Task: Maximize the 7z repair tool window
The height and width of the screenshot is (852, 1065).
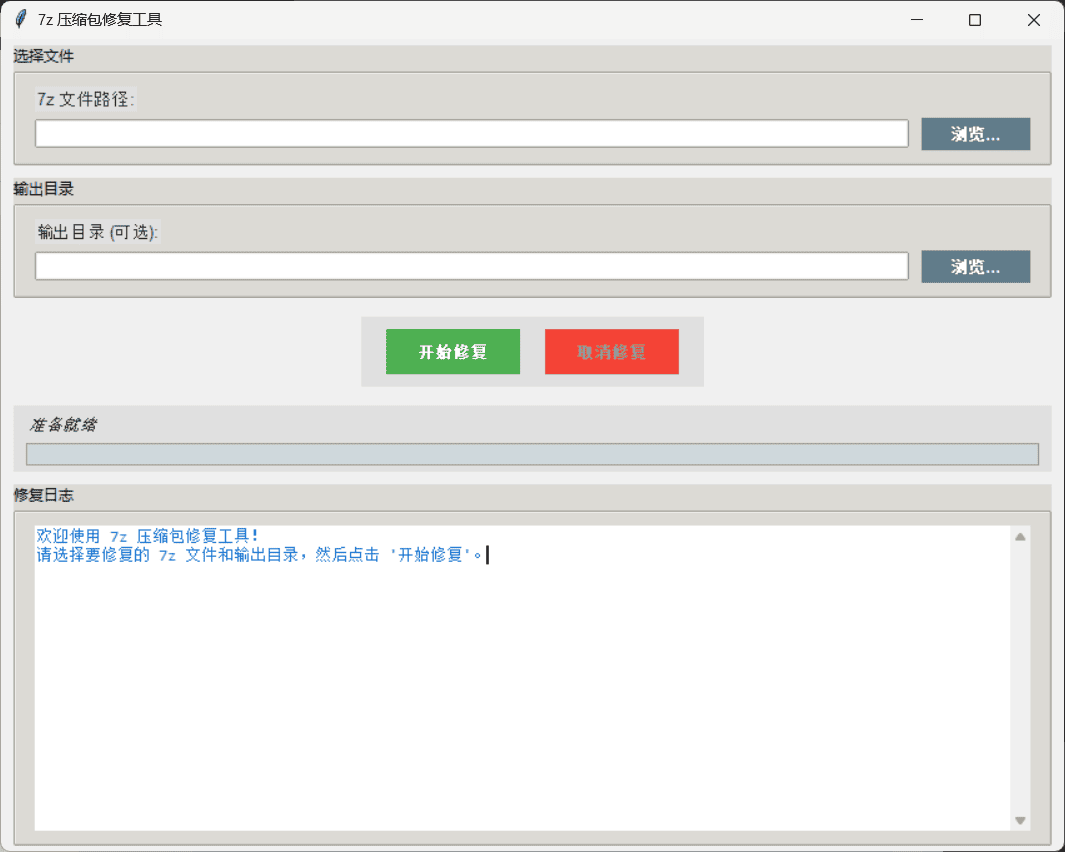Action: (975, 20)
